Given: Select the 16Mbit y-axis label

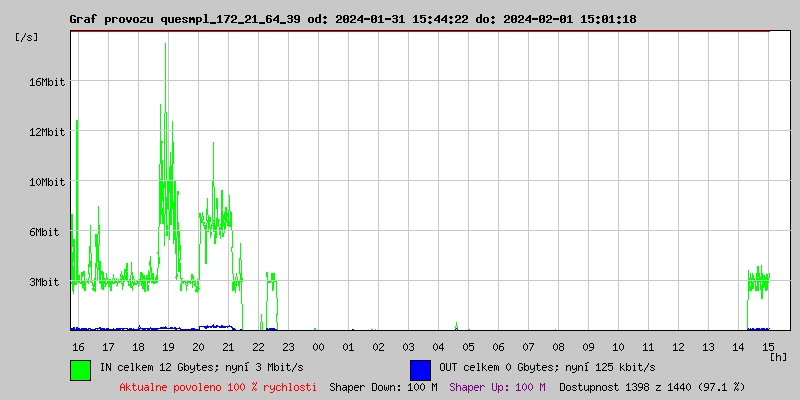Looking at the screenshot, I should coord(47,82).
